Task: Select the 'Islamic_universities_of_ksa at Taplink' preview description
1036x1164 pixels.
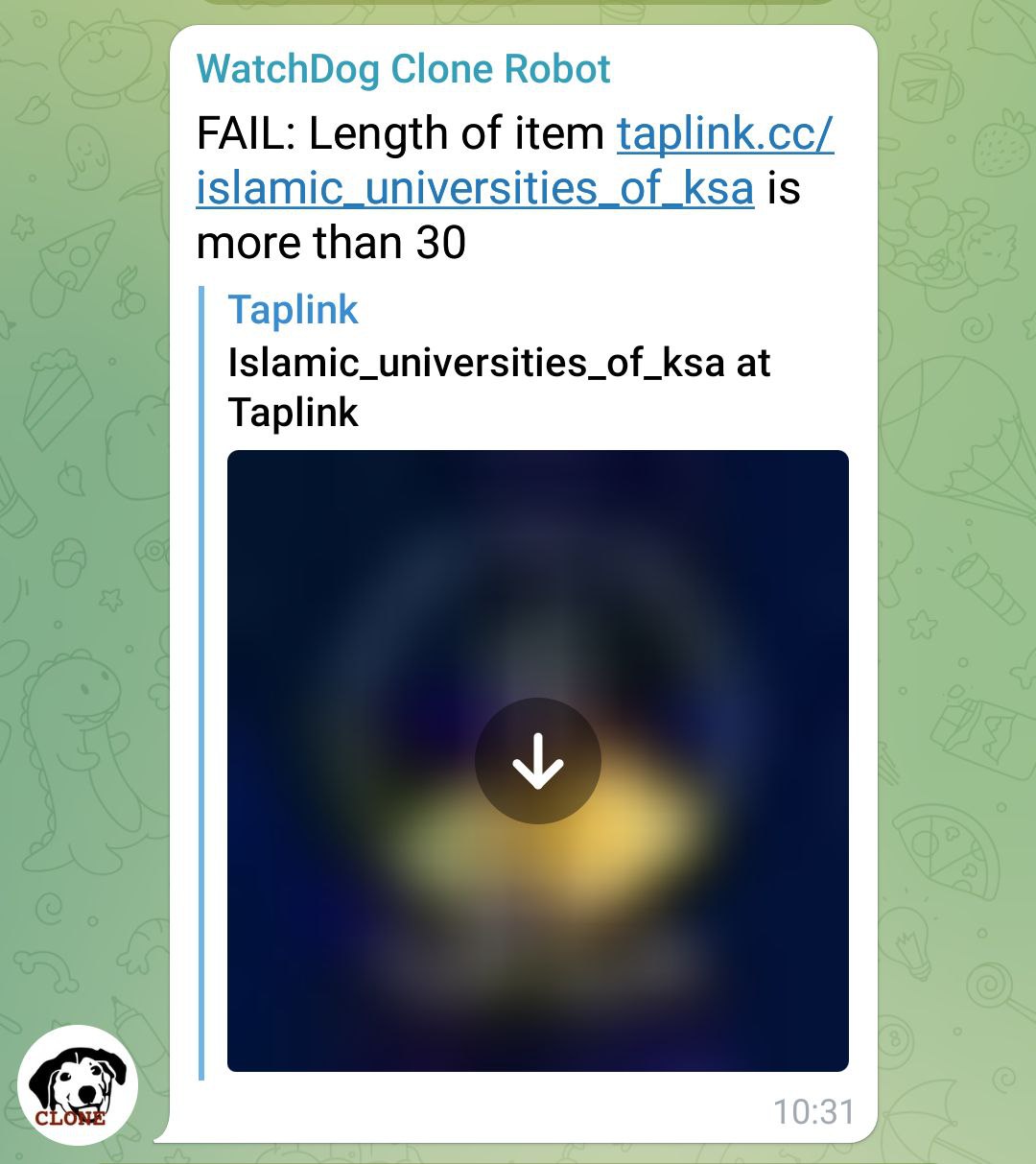Action: tap(499, 388)
